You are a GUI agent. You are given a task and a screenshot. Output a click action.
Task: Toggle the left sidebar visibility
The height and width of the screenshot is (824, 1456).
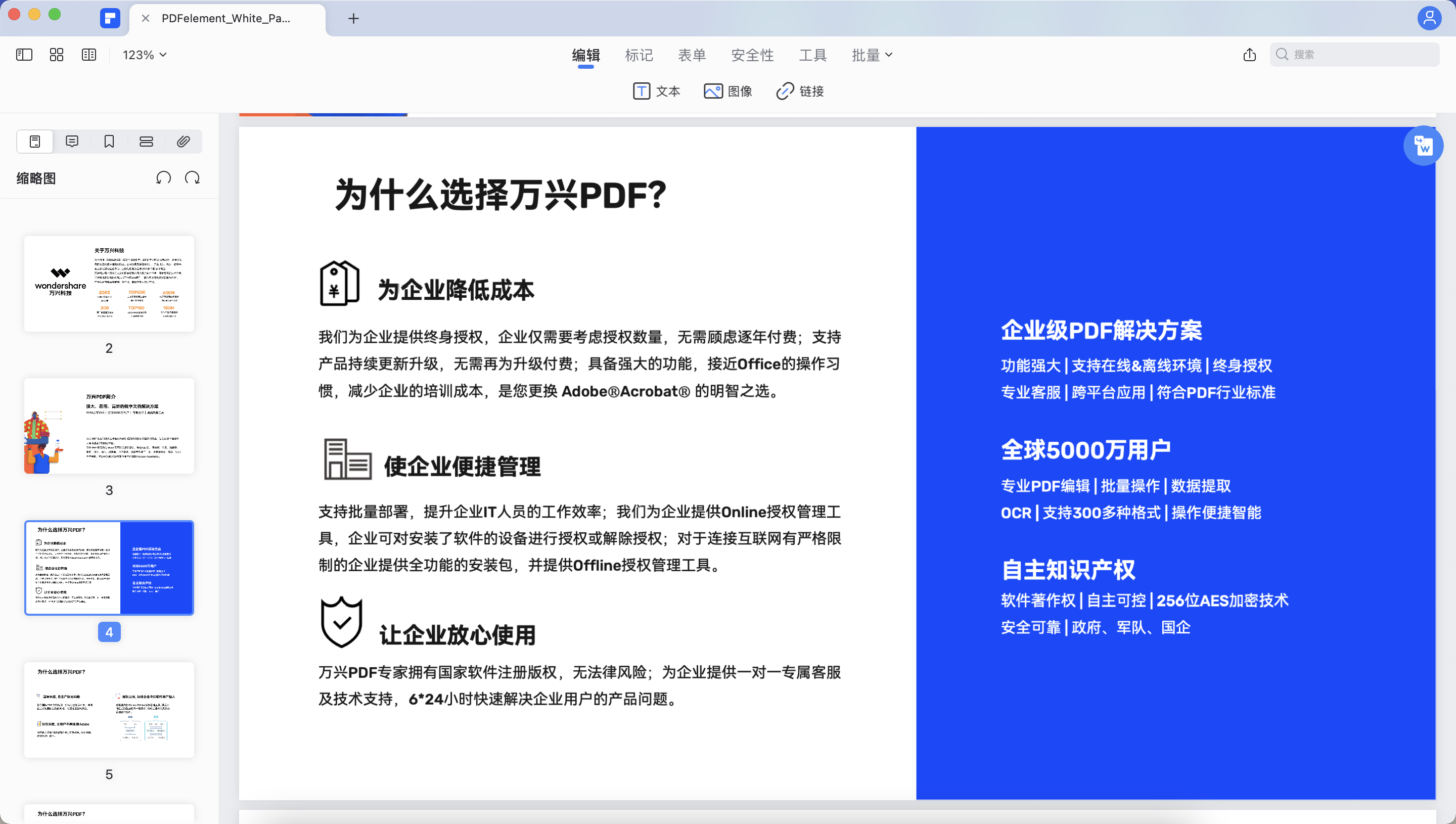(23, 54)
